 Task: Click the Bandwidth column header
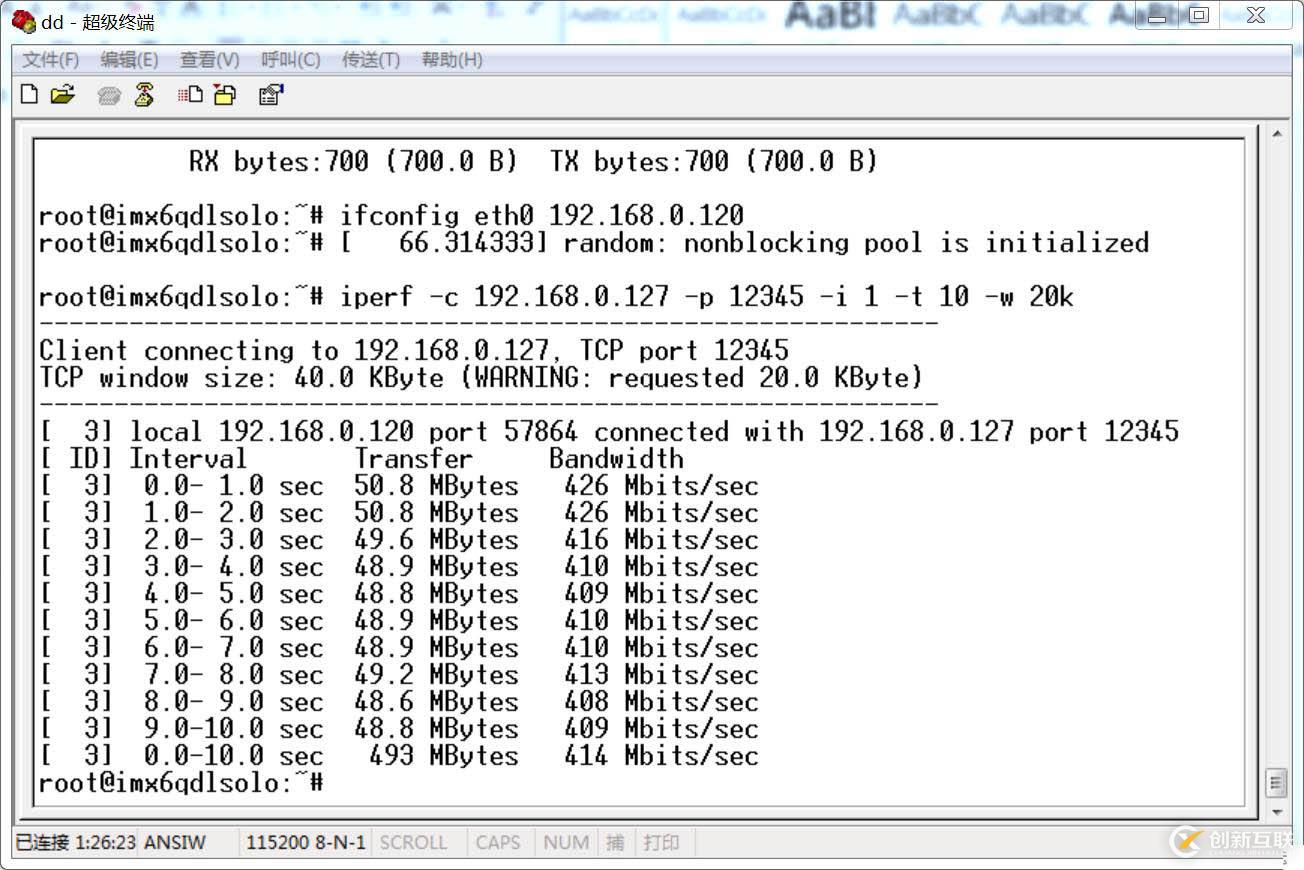tap(616, 459)
